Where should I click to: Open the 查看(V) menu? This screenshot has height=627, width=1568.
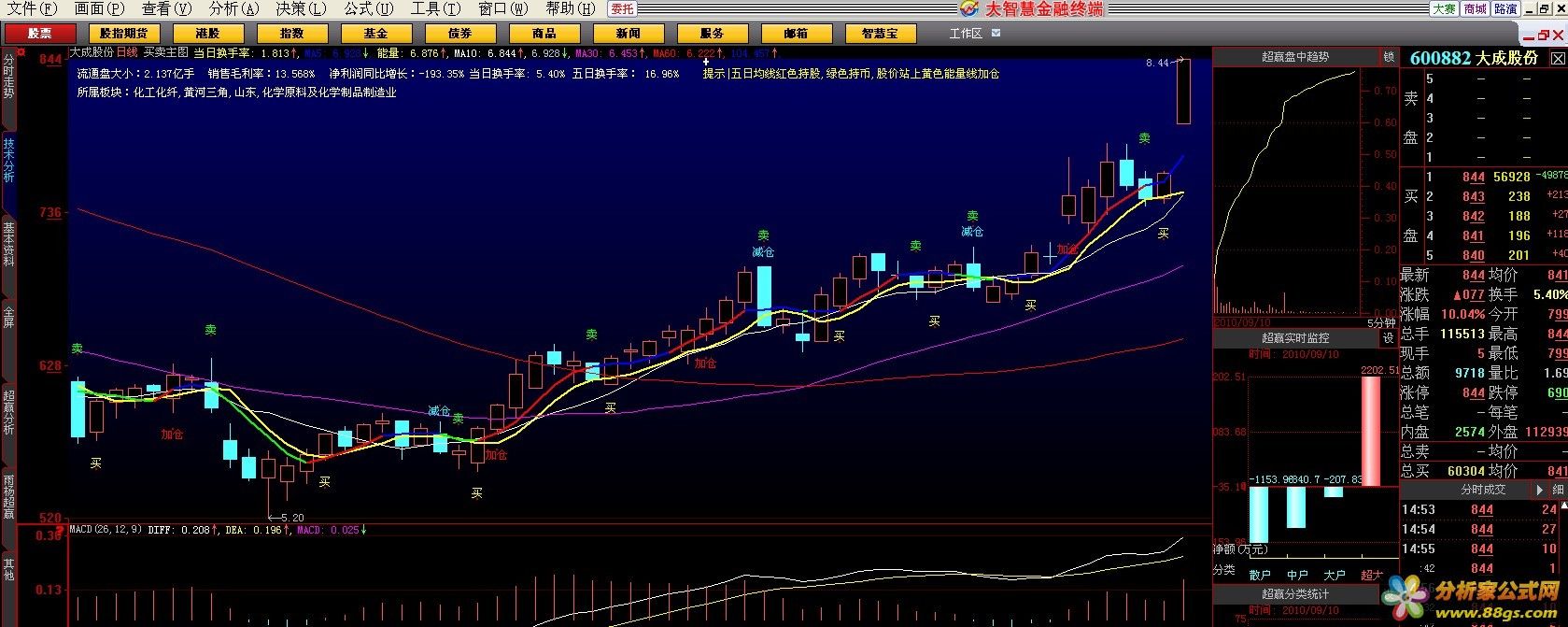166,8
